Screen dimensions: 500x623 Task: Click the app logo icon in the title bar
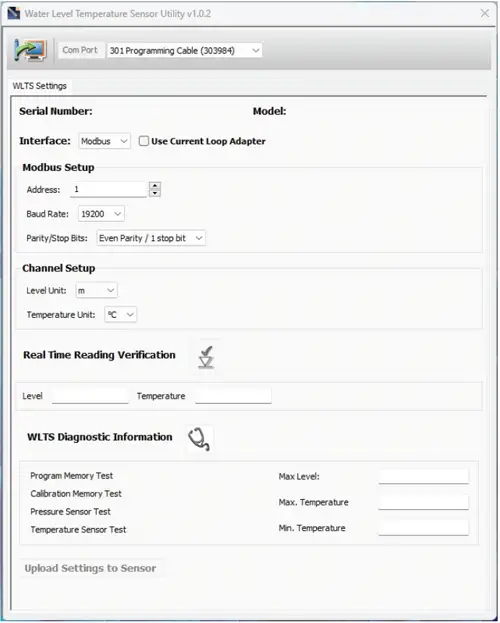14,14
